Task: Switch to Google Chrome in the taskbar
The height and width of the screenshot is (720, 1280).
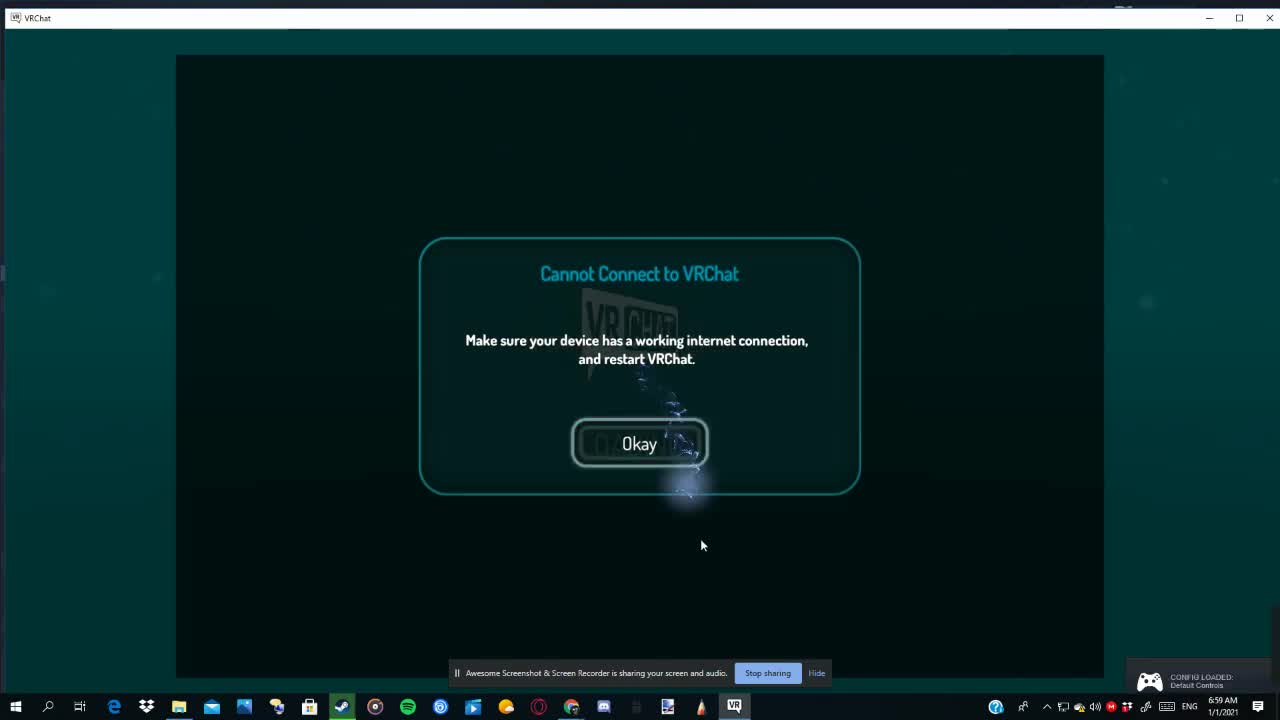Action: [x=571, y=707]
